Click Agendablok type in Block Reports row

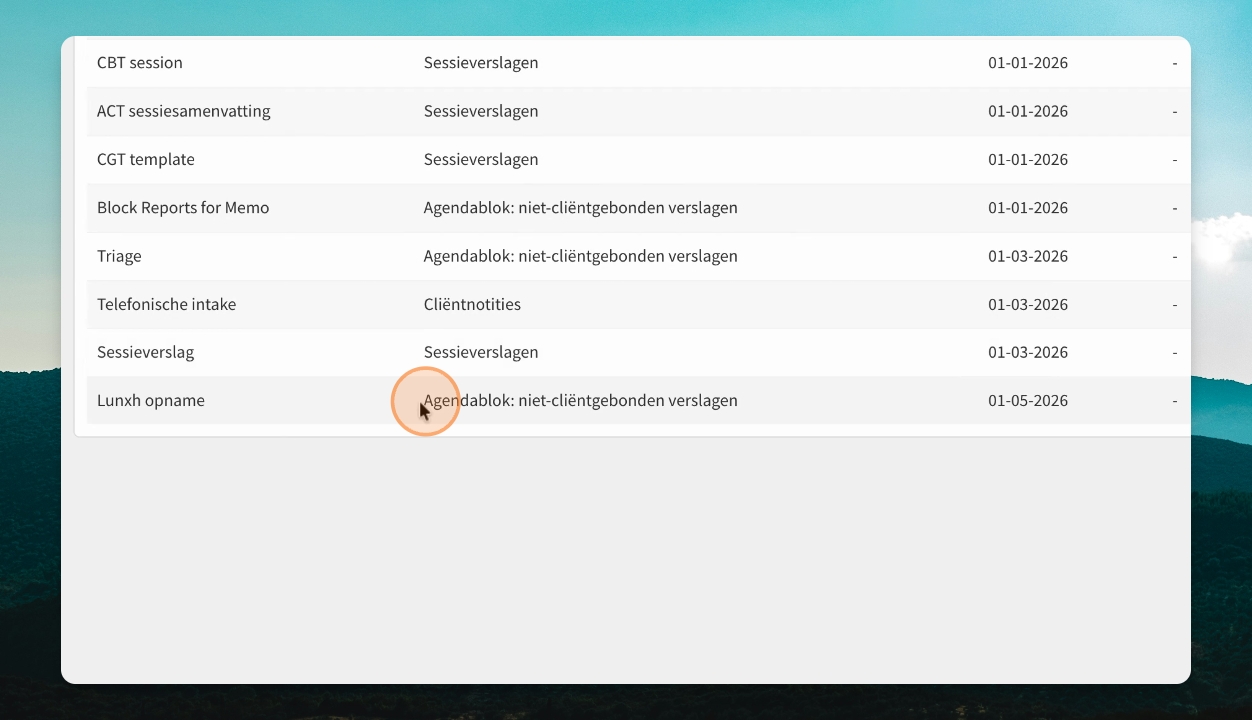(581, 208)
